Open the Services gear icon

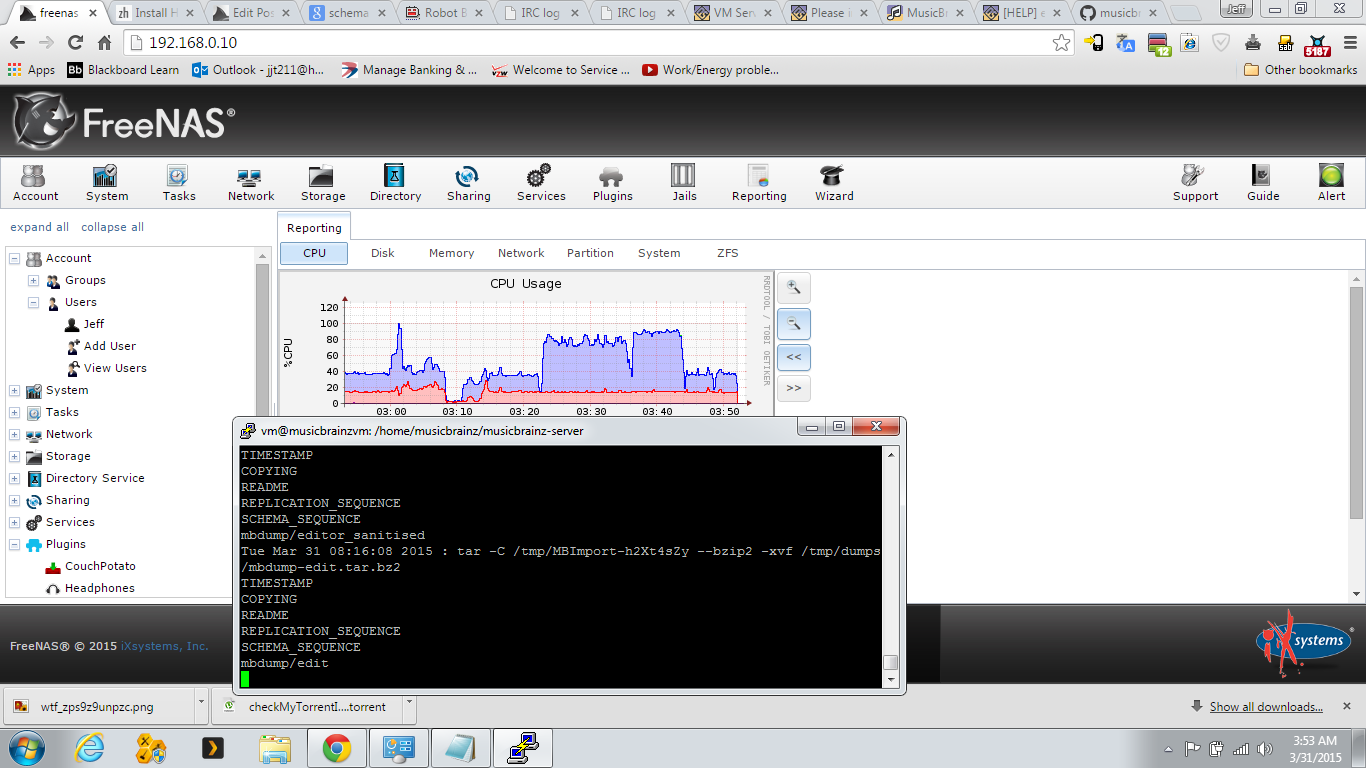[540, 177]
